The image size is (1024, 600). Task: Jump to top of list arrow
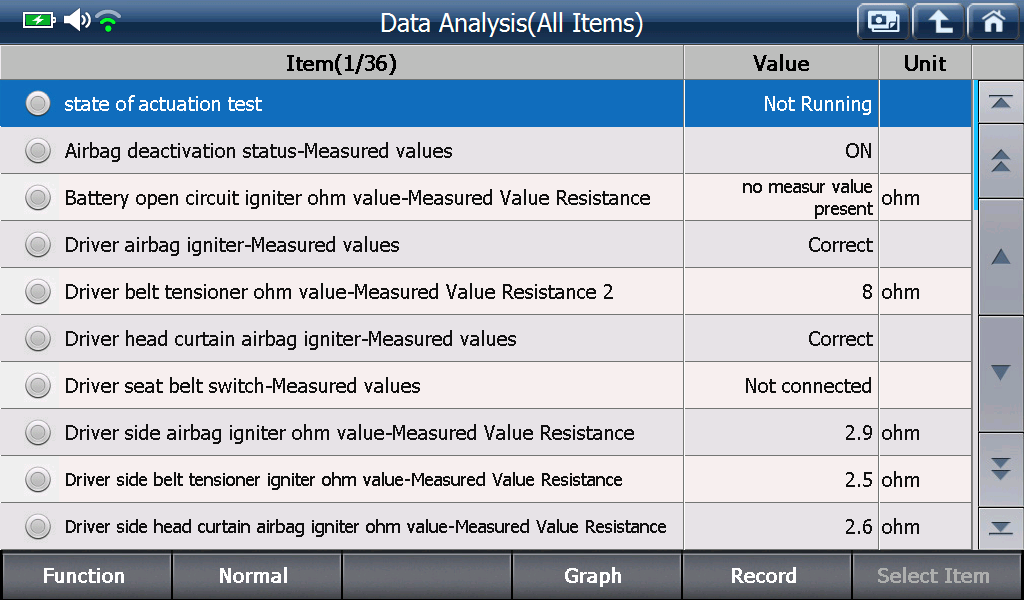1000,102
